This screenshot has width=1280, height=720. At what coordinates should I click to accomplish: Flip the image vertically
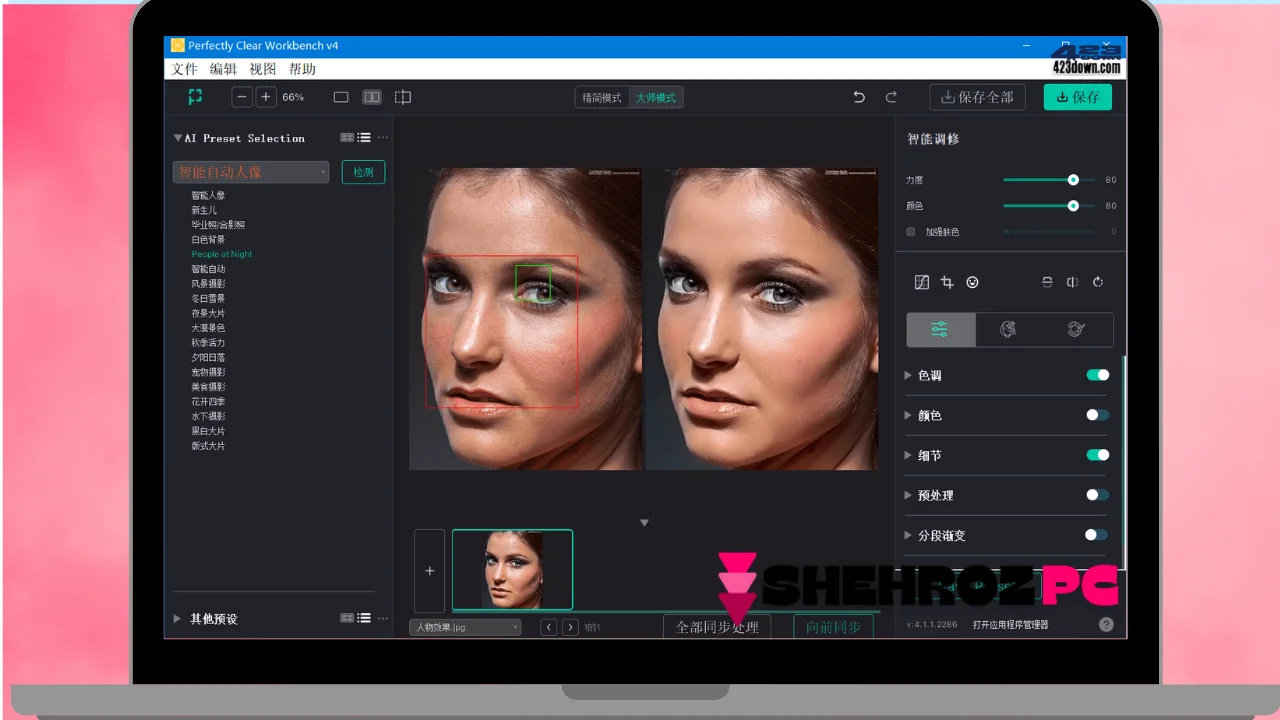coord(1047,283)
